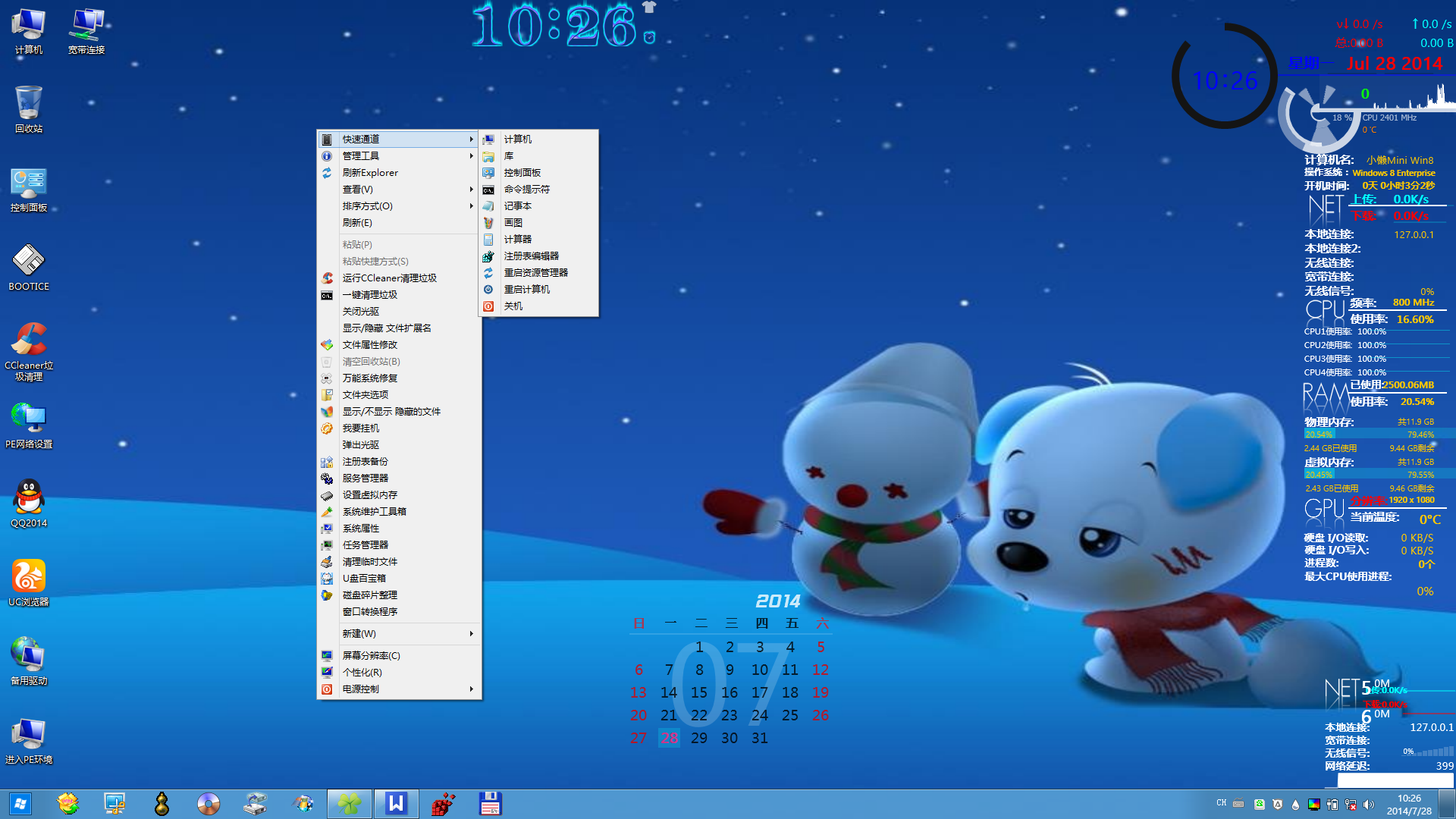Expand the 查看(V) submenu

(x=399, y=189)
